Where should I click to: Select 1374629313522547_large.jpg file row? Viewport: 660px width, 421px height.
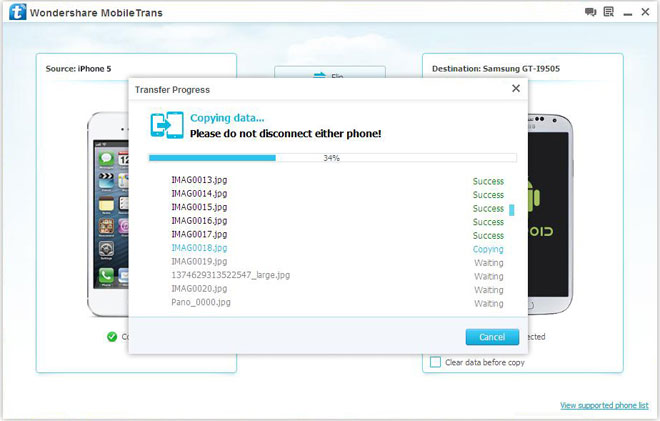point(231,275)
